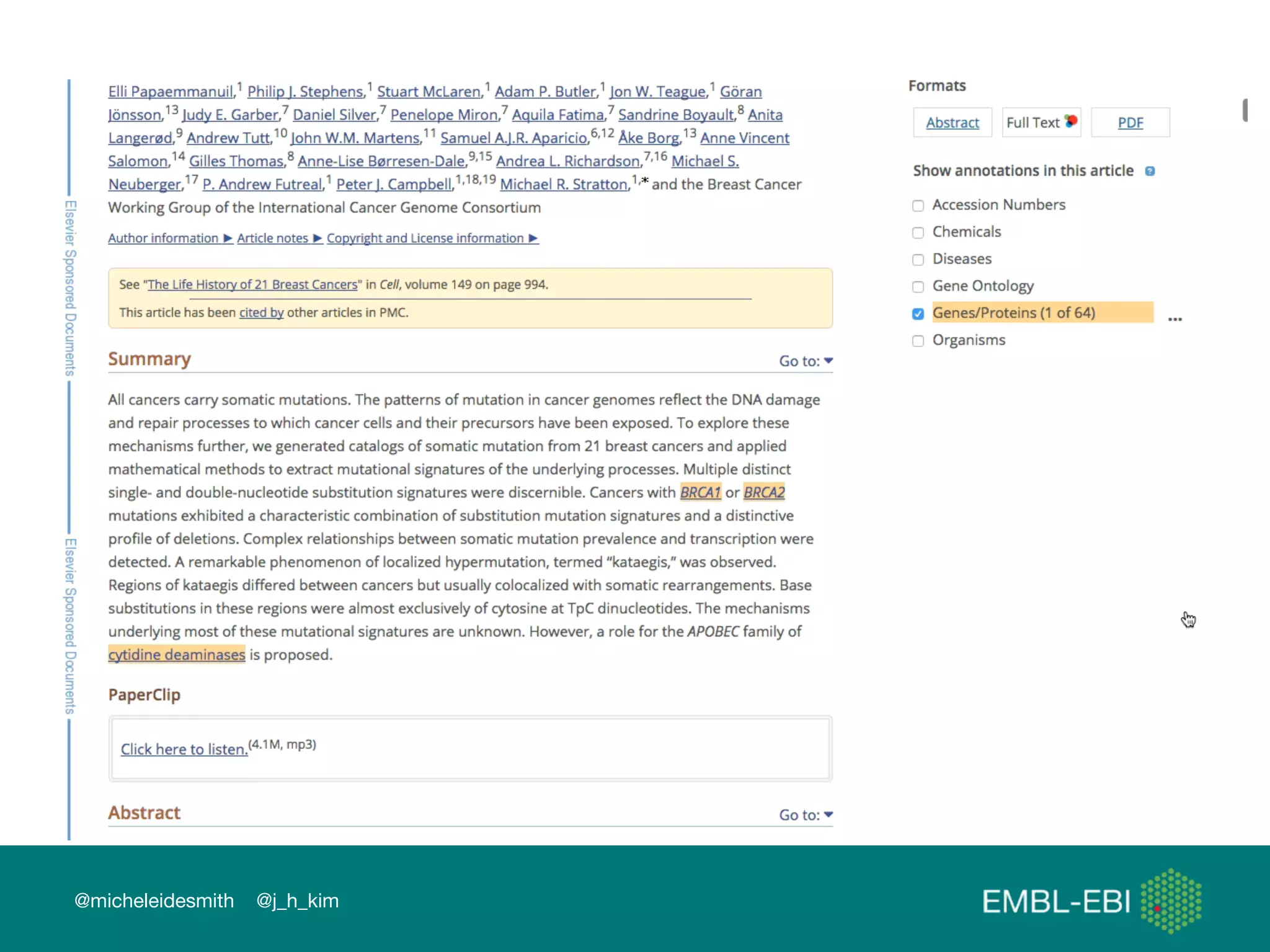Enable the Diseases annotation checkbox
Viewport: 1270px width, 952px height.
(x=918, y=260)
